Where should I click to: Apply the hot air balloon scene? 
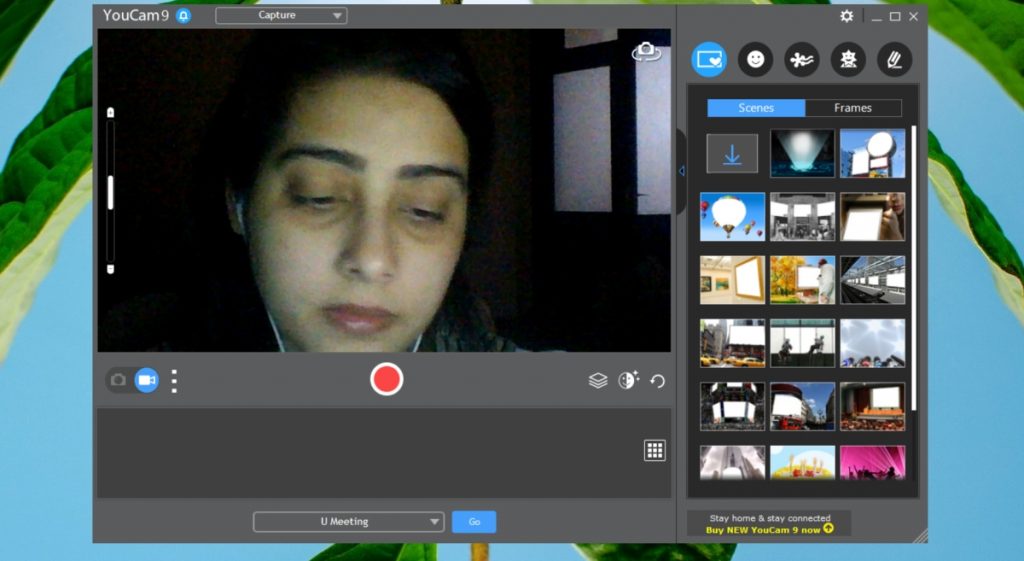pos(732,216)
